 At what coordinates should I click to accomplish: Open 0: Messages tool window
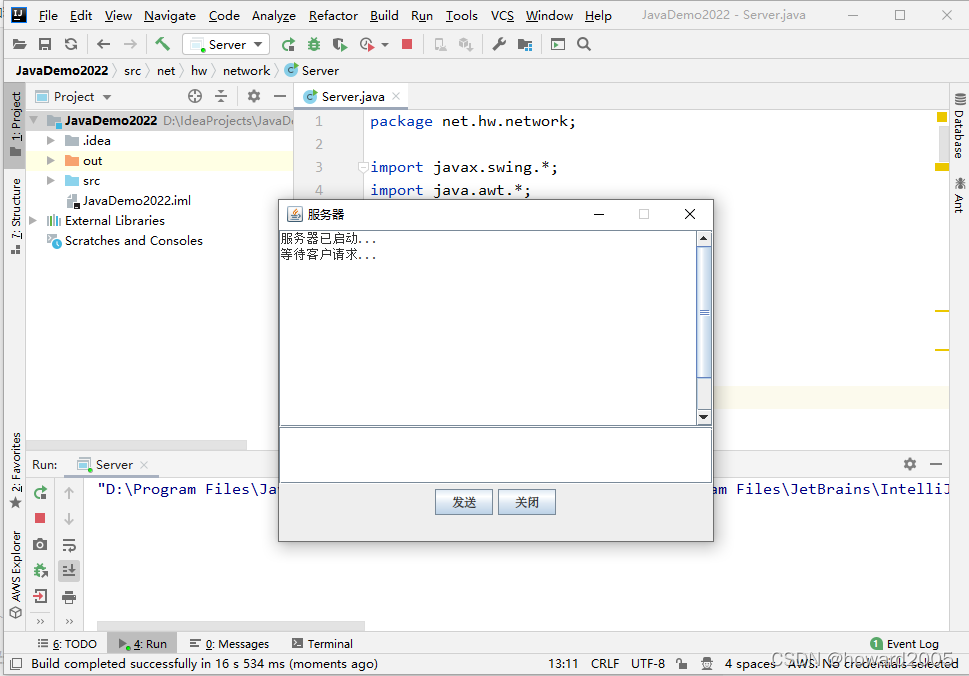pos(229,643)
